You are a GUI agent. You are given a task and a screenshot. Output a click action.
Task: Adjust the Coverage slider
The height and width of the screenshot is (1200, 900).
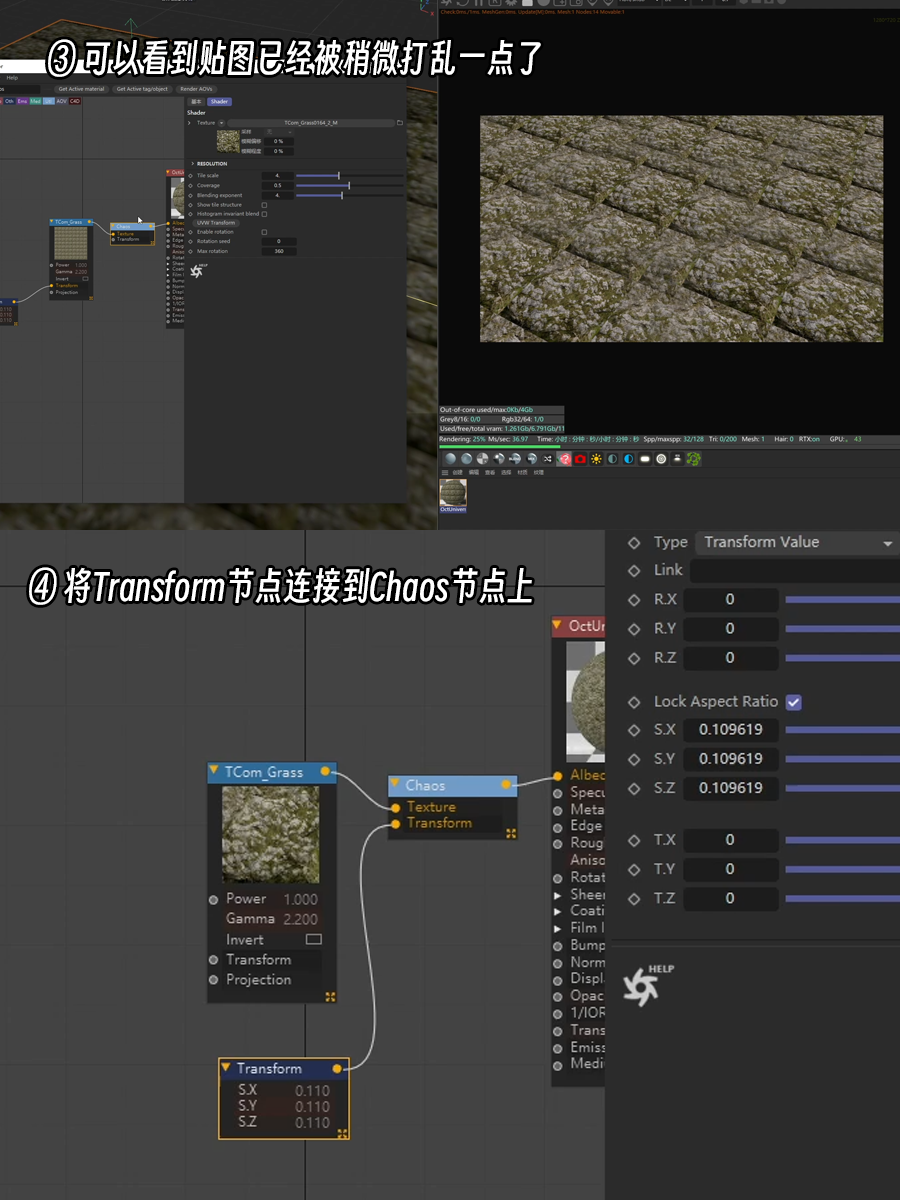[x=349, y=186]
